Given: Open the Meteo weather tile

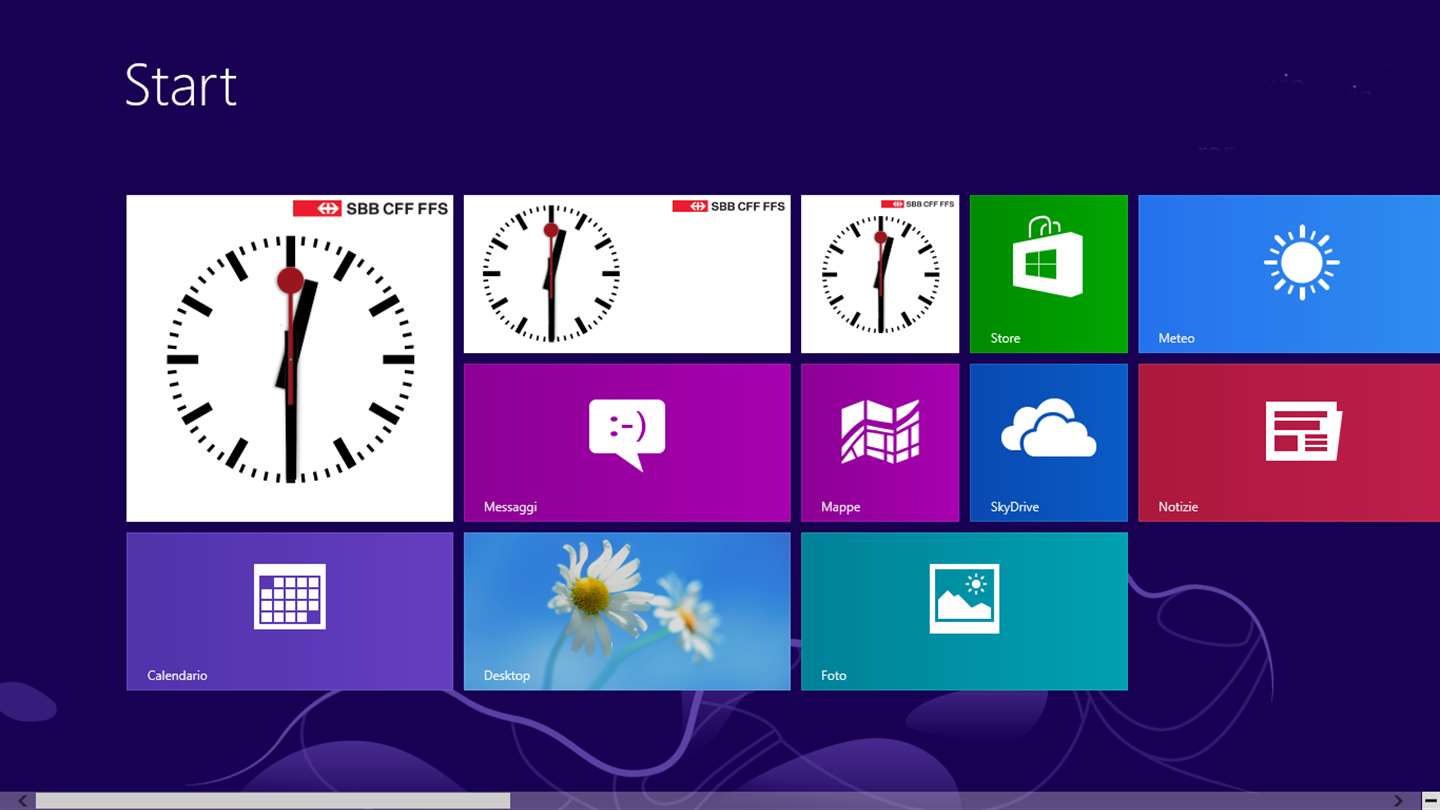Looking at the screenshot, I should click(x=1289, y=274).
